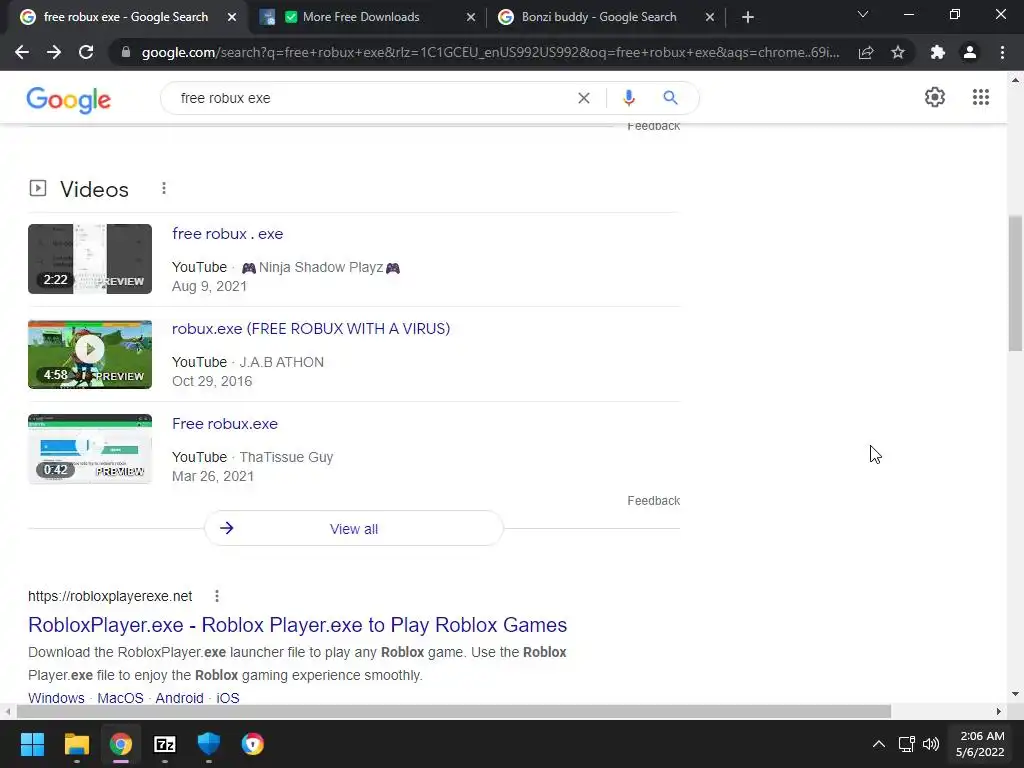Show hidden tray icons chevron
Image resolution: width=1024 pixels, height=768 pixels.
pos(879,744)
